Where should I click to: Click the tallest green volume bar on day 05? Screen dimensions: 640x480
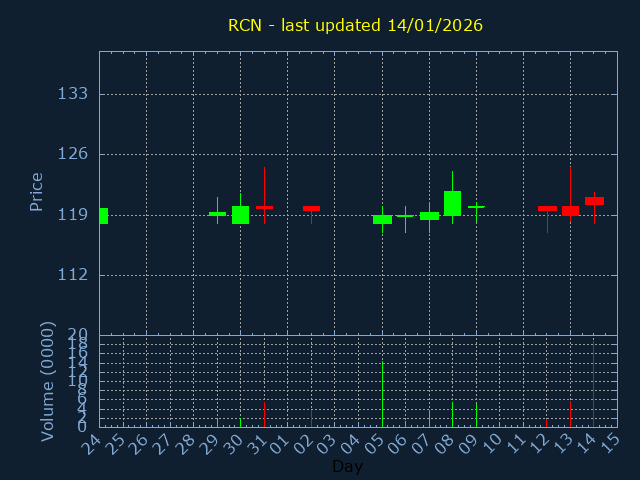382,394
